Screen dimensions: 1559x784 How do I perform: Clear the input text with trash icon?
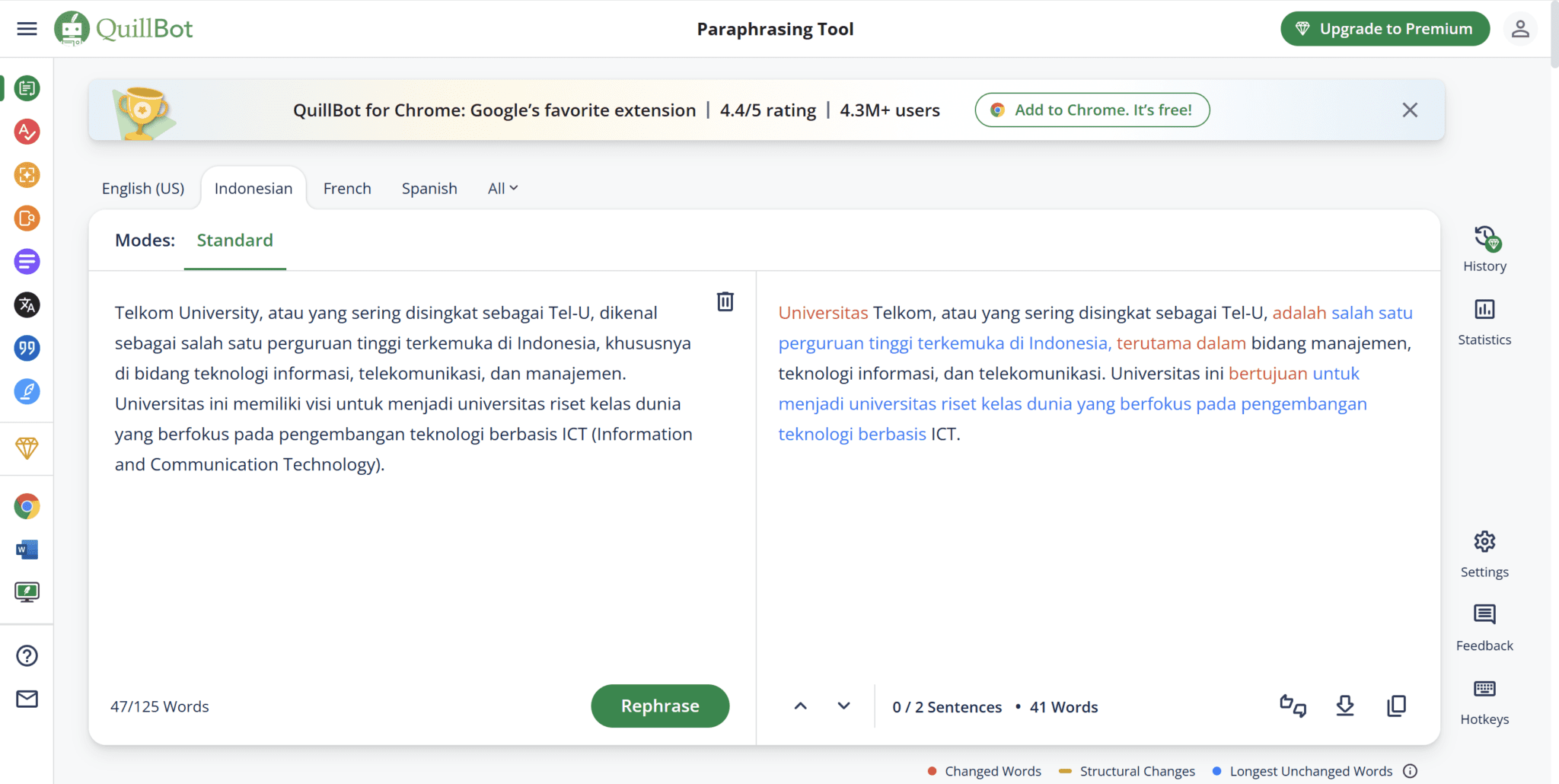[725, 301]
